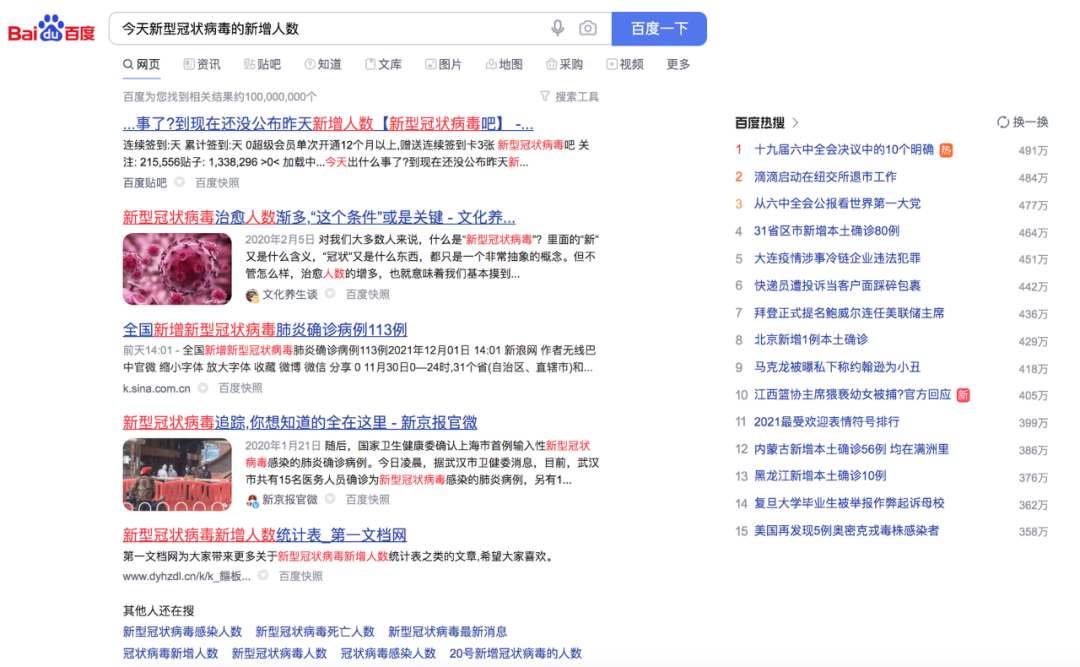This screenshot has height=667, width=1080.
Task: Click related search 新型冠状病毒感染人数
Action: click(x=183, y=632)
